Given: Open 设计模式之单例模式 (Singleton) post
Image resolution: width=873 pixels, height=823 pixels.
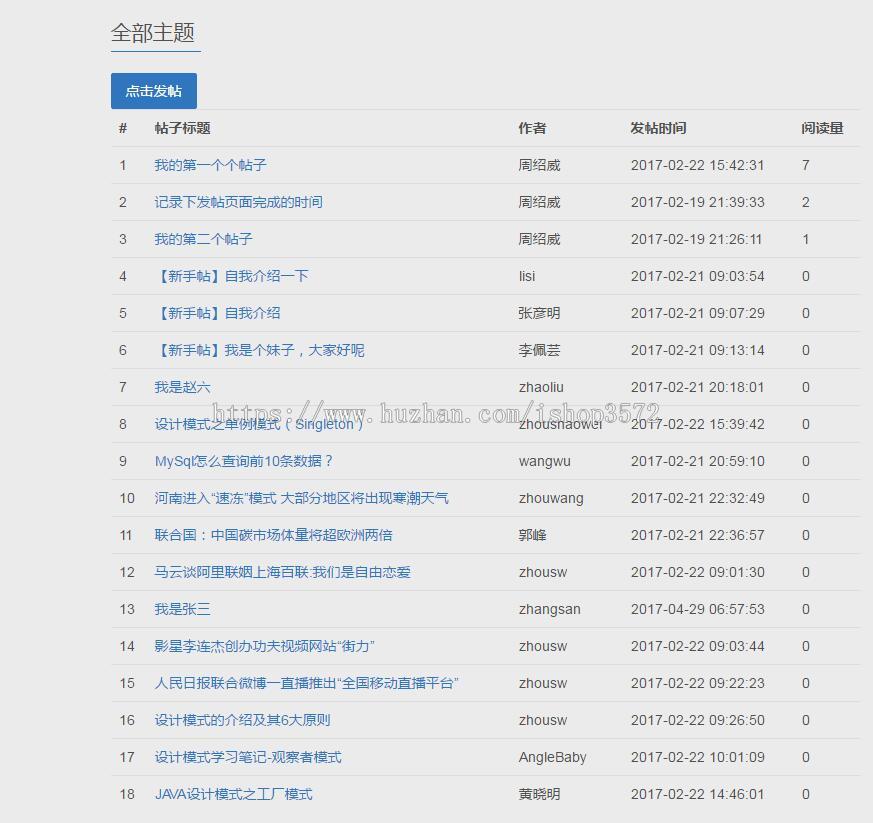Looking at the screenshot, I should pyautogui.click(x=259, y=424).
